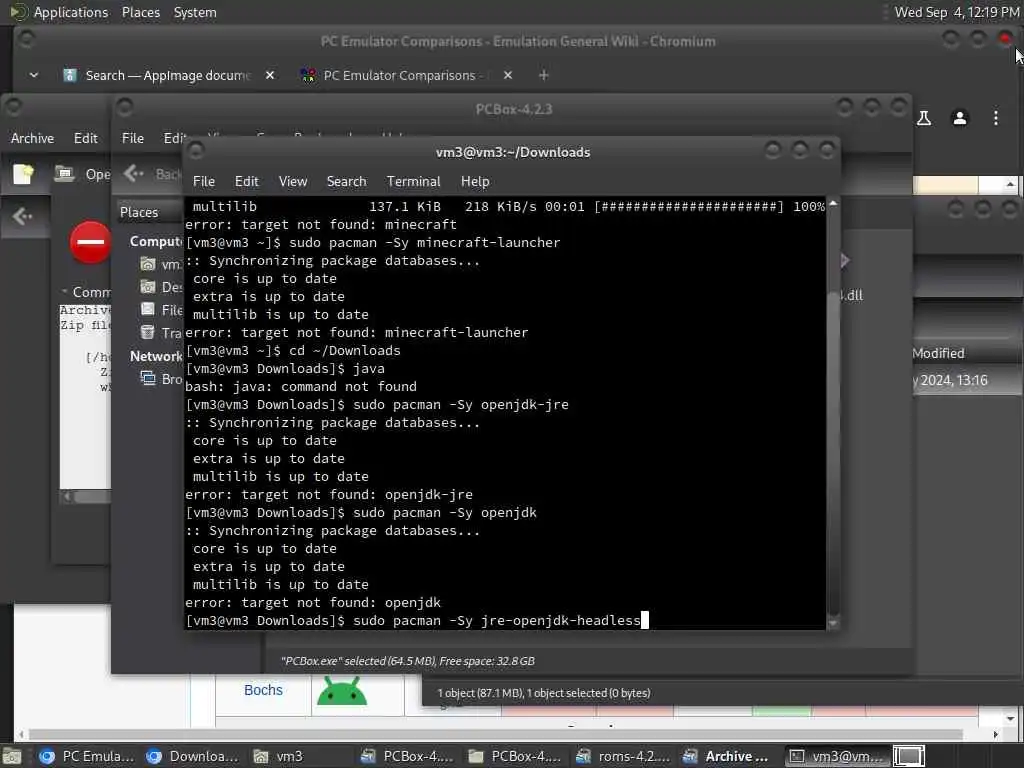Screen dimensions: 1024x768
Task: Close the Search — AppImage tab
Action: coord(270,76)
